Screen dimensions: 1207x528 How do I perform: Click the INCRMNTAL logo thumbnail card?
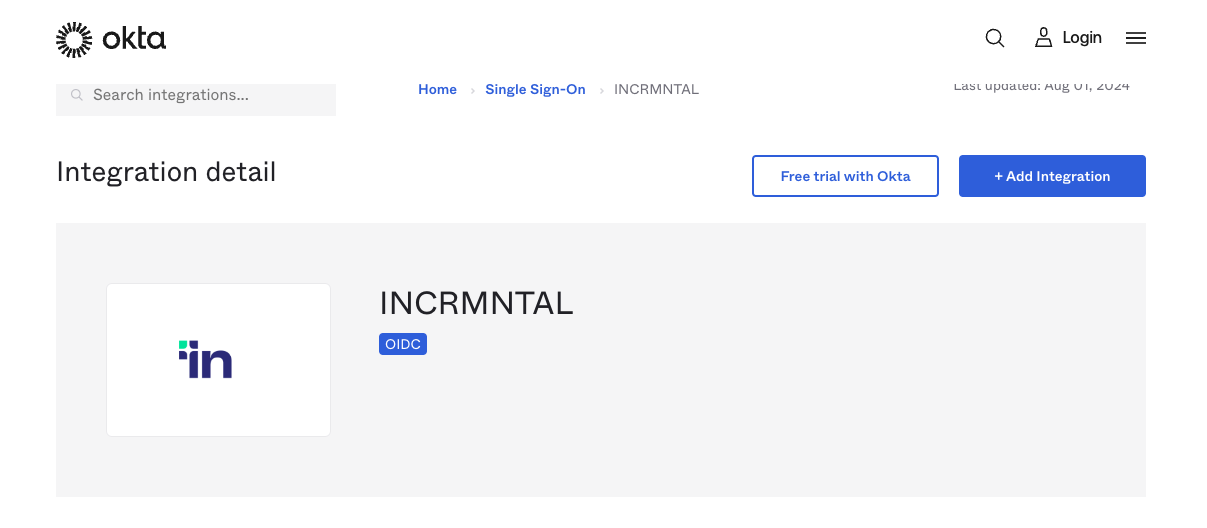click(x=218, y=360)
